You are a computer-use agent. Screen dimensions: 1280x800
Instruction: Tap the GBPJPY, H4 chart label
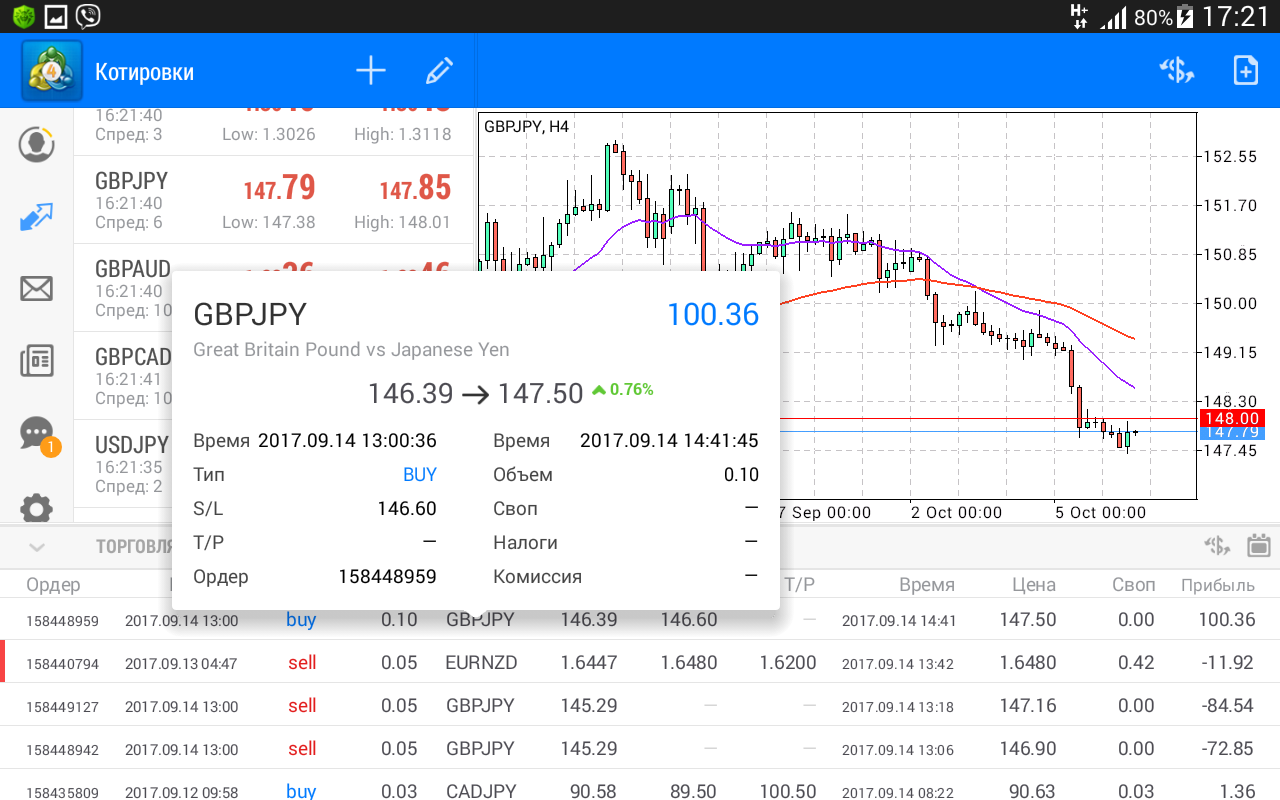coord(526,126)
